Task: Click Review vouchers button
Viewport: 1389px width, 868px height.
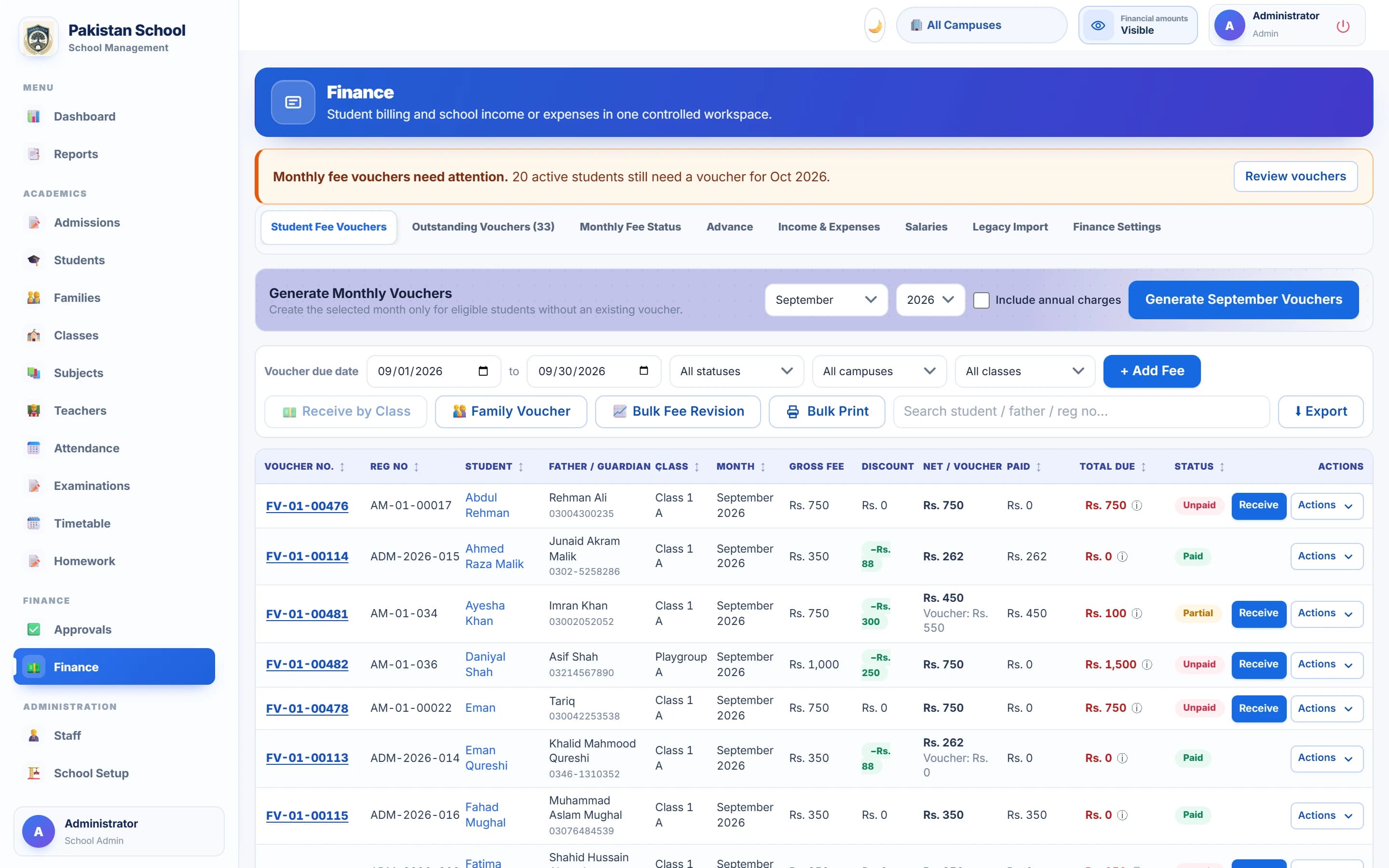Action: tap(1295, 176)
